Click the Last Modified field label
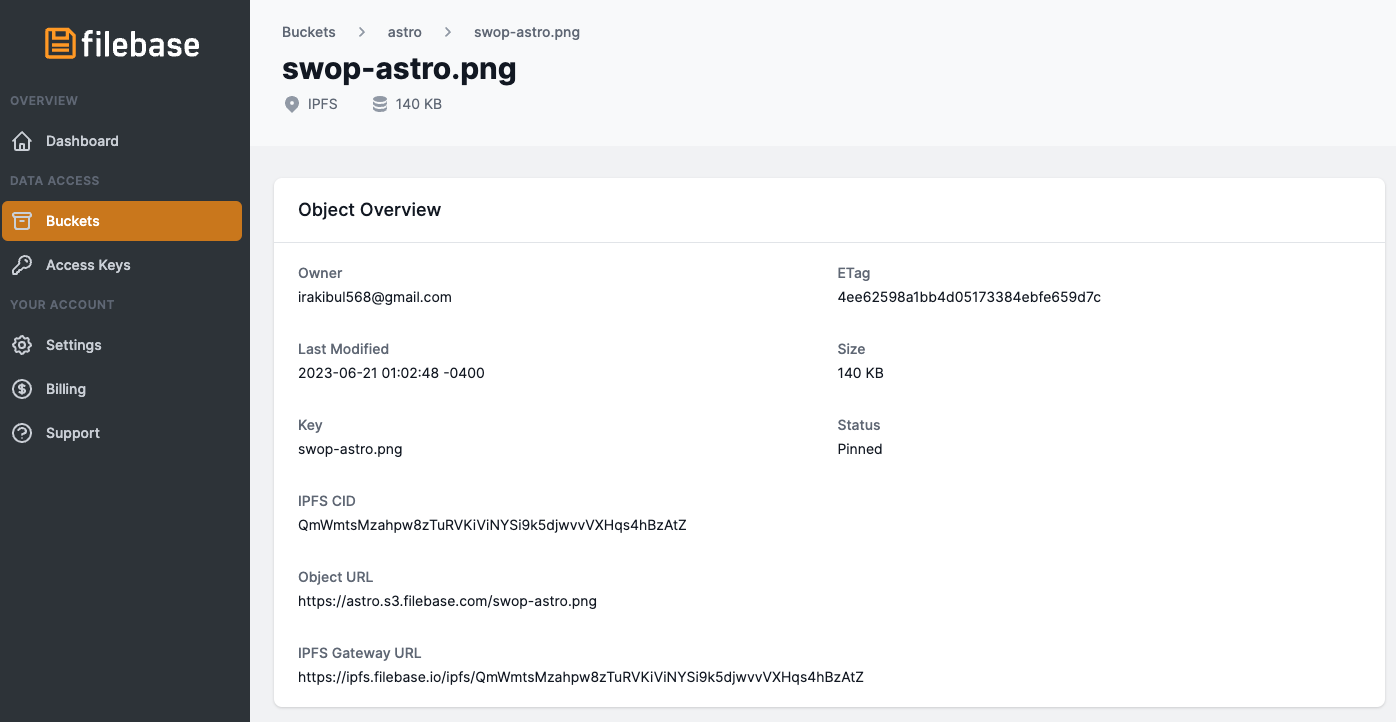The height and width of the screenshot is (722, 1396). click(x=343, y=349)
